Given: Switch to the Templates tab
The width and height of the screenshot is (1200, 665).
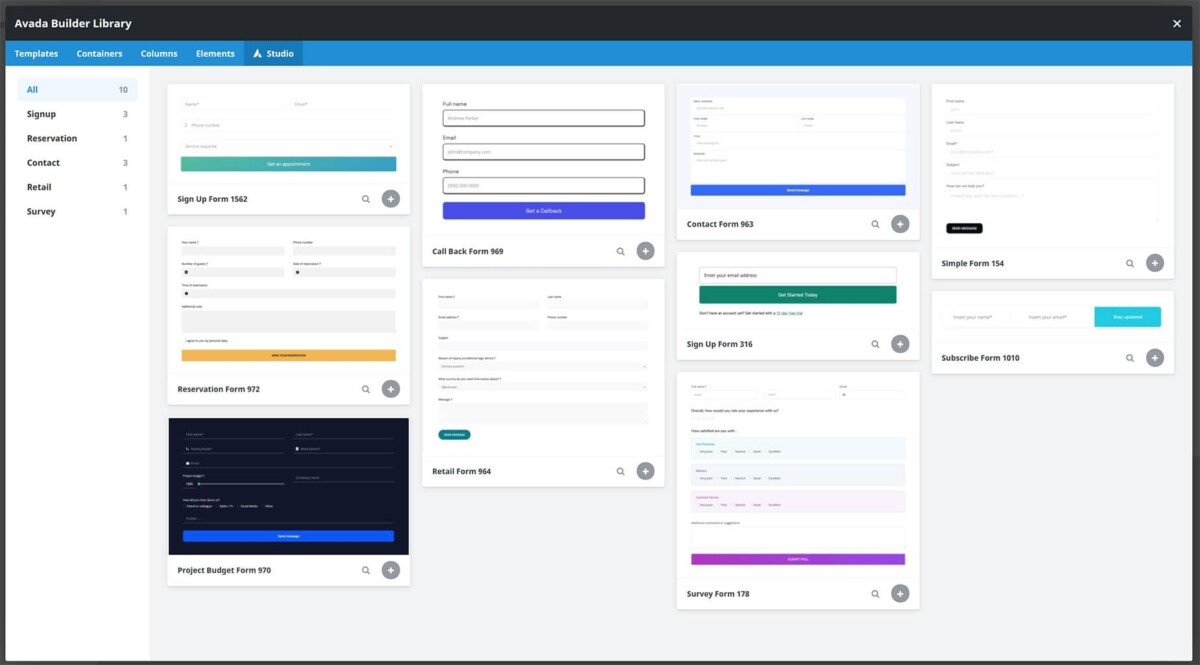Looking at the screenshot, I should [x=36, y=53].
